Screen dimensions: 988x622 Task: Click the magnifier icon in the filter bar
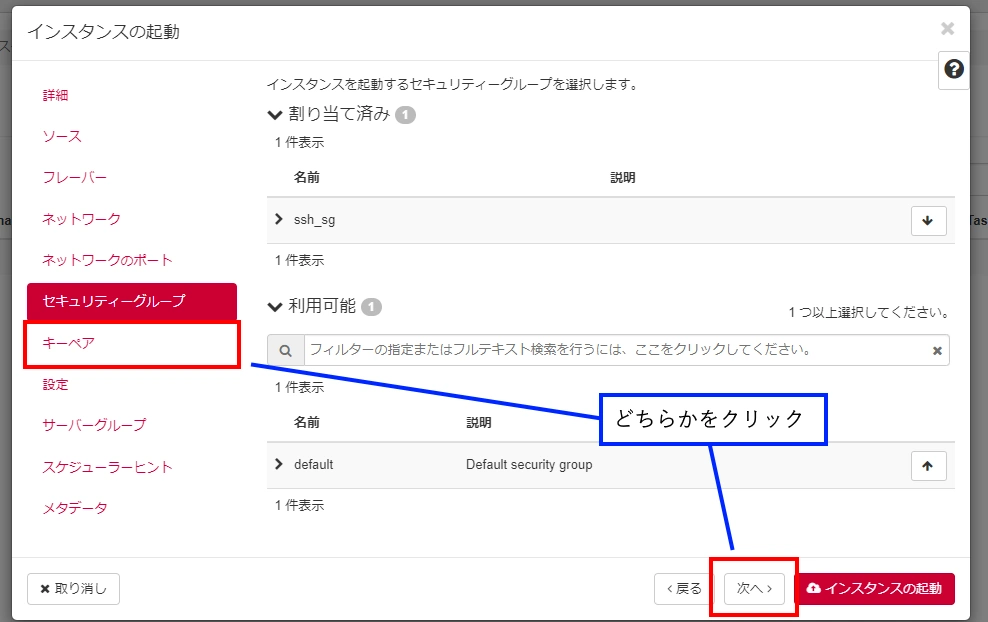click(285, 351)
